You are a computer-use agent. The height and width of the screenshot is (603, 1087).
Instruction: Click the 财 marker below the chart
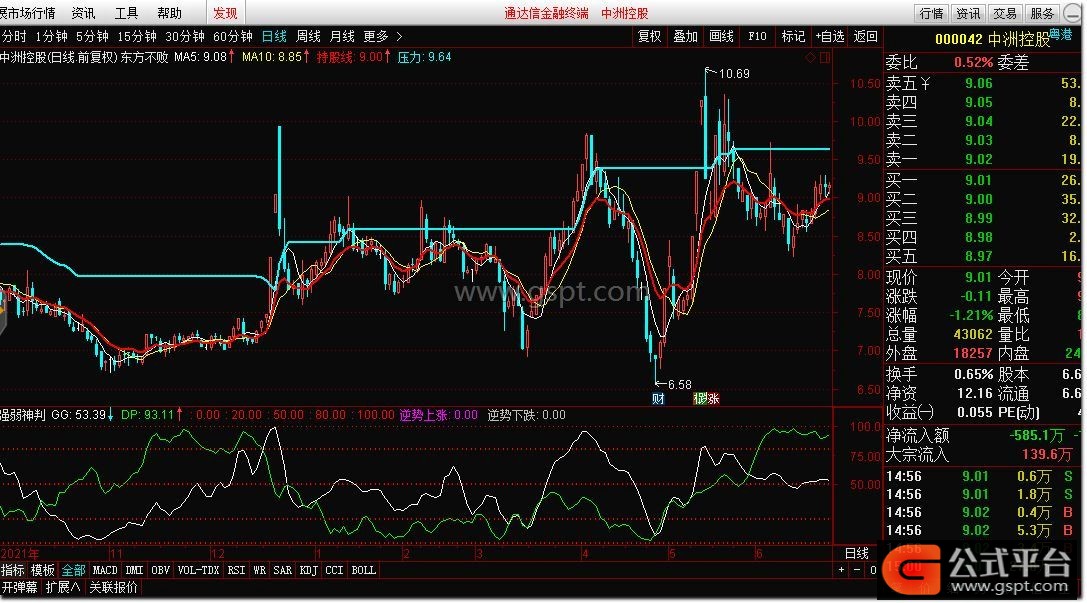click(658, 399)
